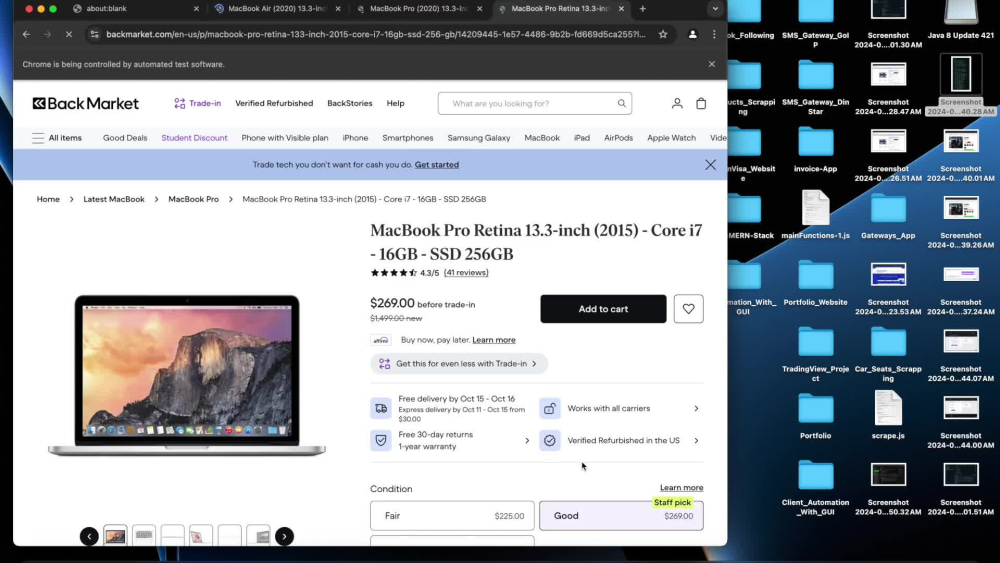
Task: Close the automated test software notice
Action: coord(712,64)
